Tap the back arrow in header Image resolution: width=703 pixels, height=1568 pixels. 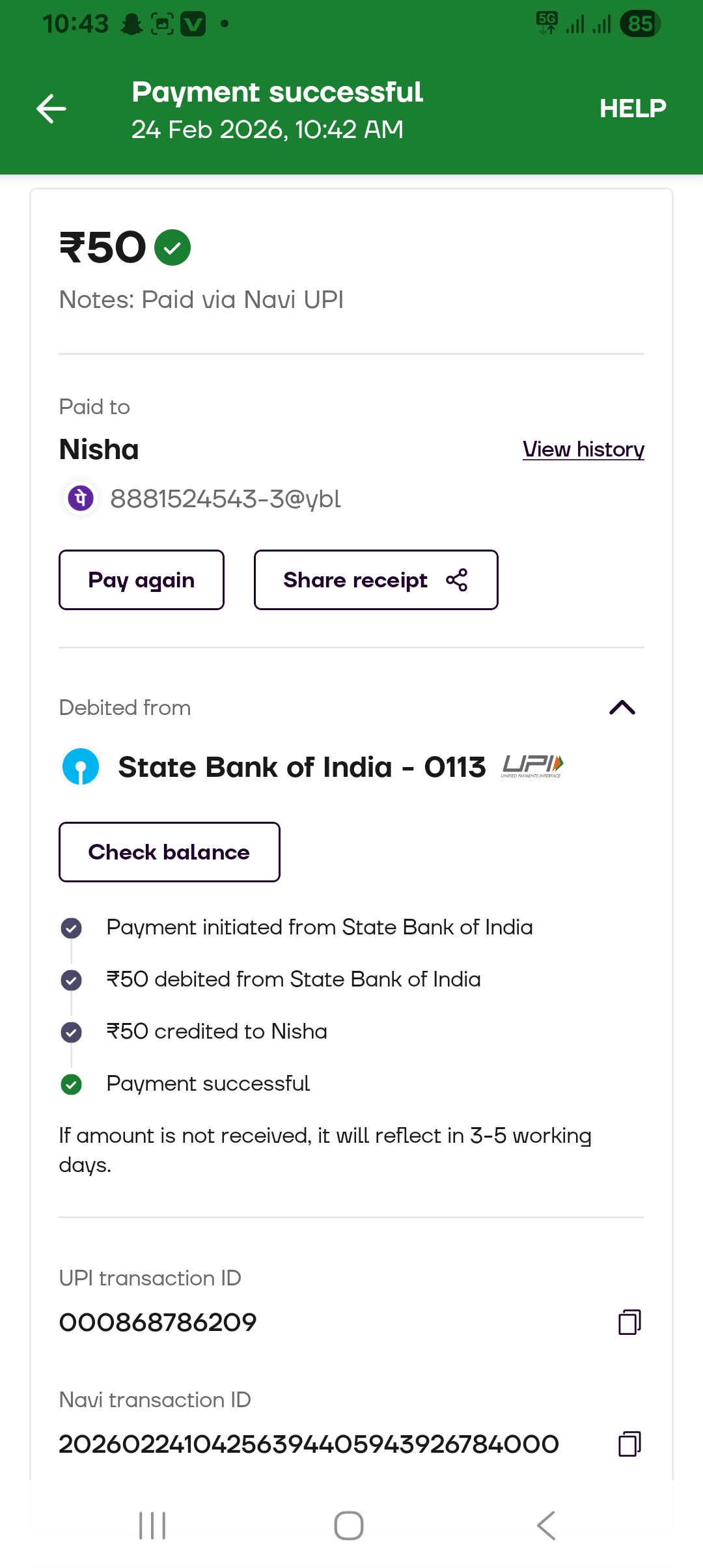(x=51, y=109)
